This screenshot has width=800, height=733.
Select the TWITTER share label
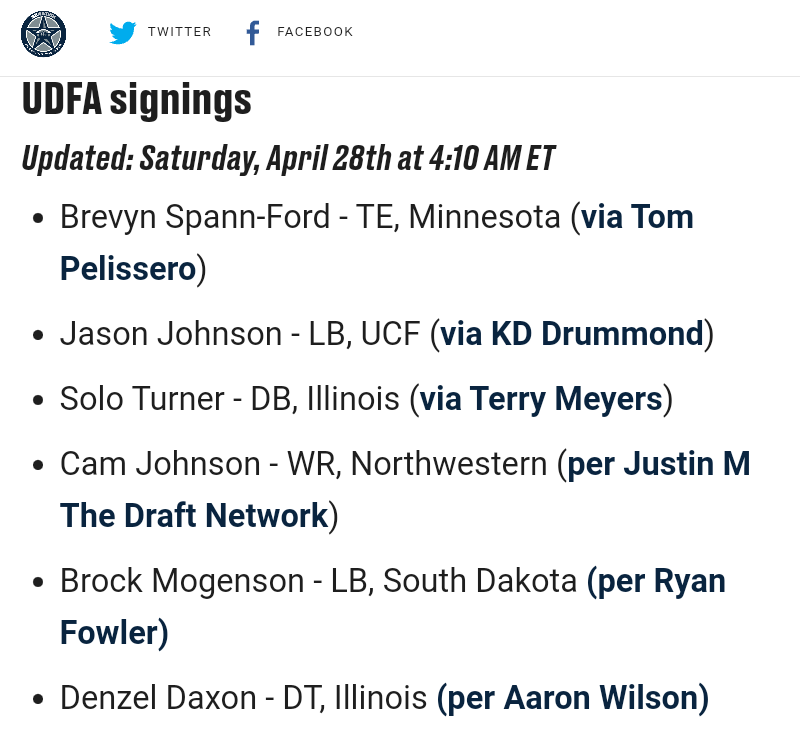pyautogui.click(x=180, y=32)
